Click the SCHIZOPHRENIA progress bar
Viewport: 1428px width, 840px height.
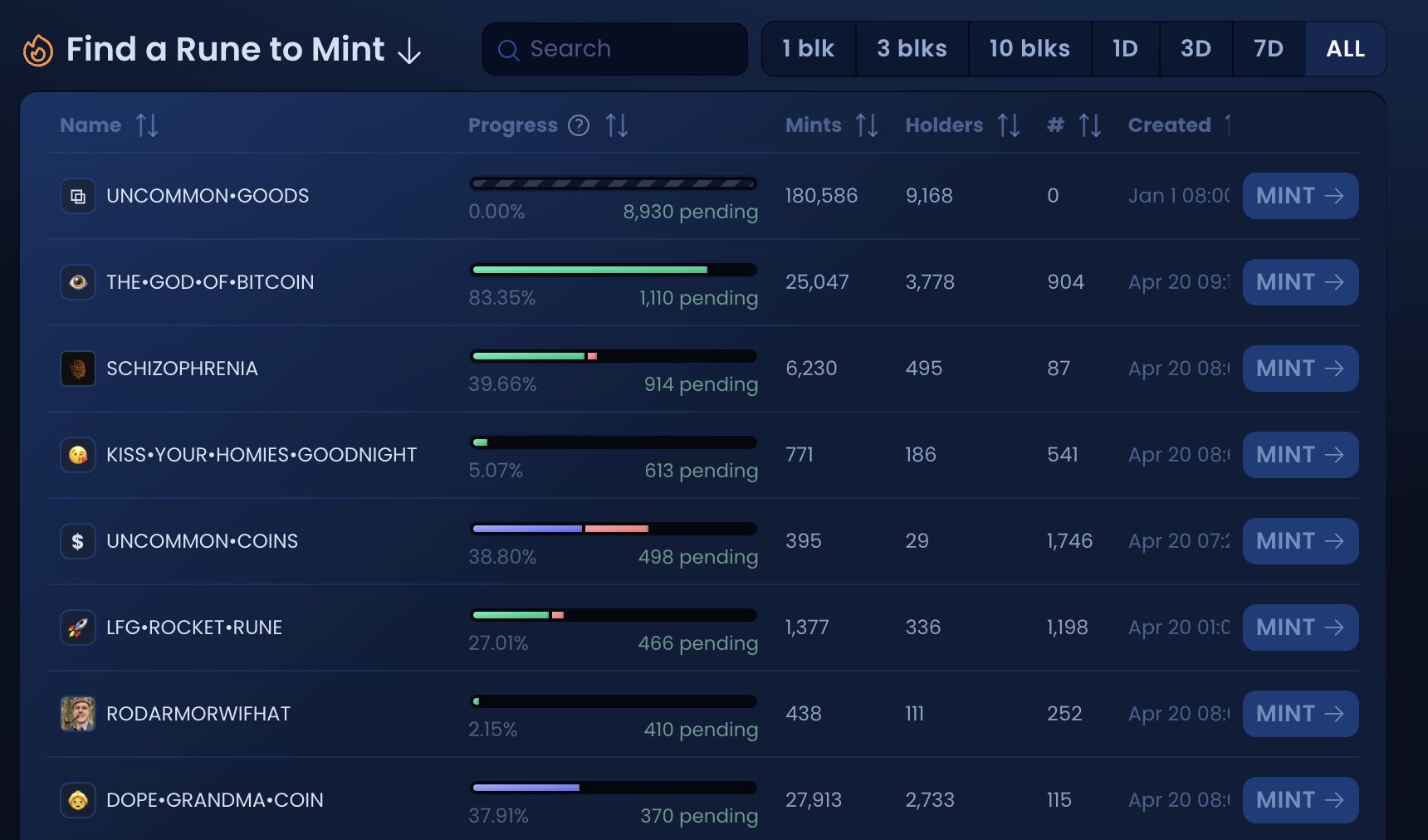pos(614,356)
